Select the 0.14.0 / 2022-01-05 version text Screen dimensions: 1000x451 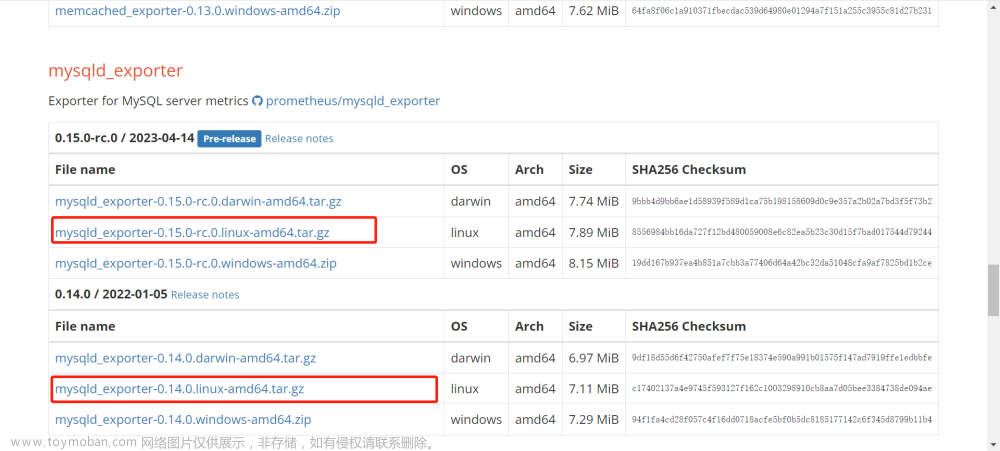[111, 295]
